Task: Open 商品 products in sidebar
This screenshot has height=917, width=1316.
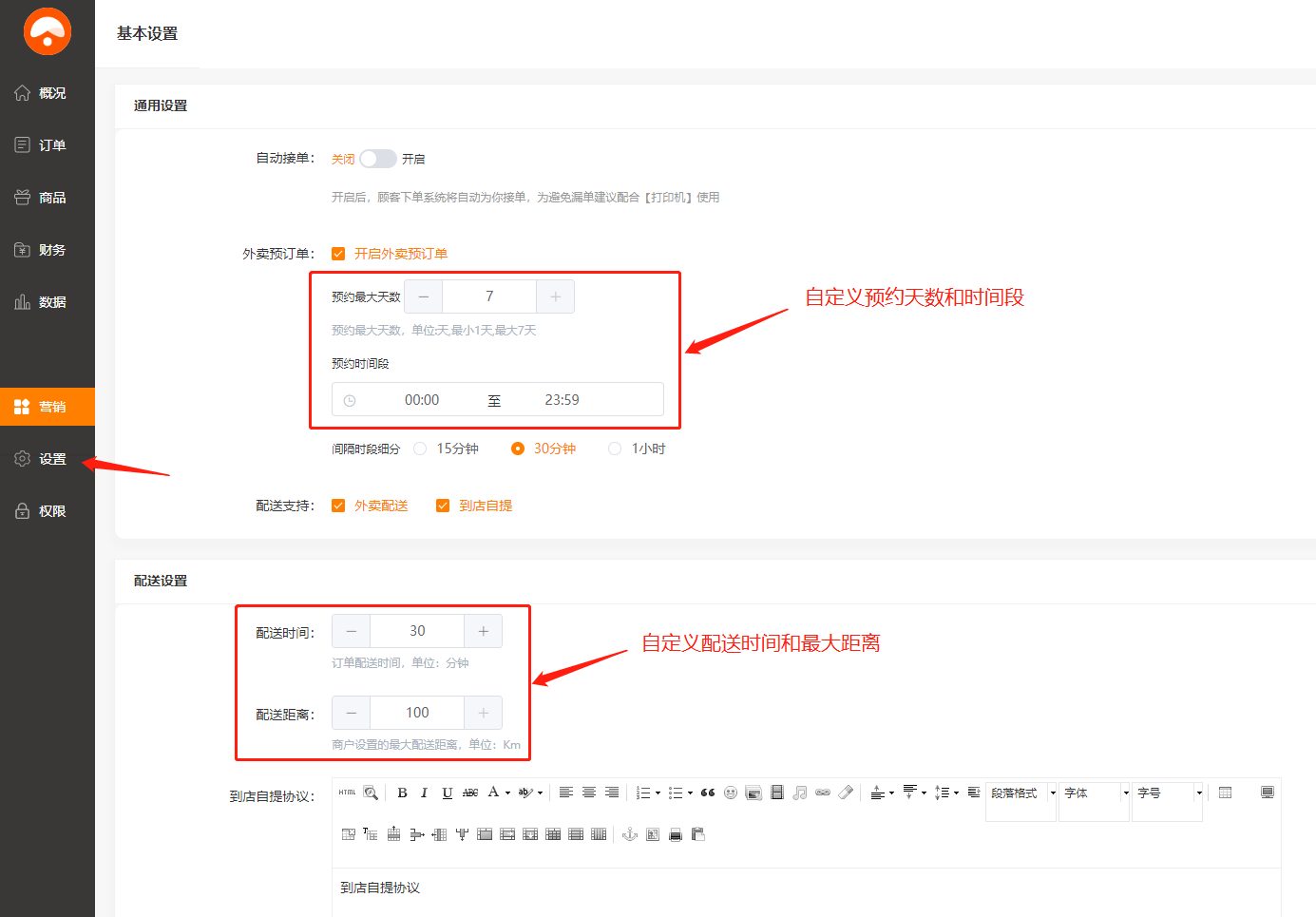Action: [x=48, y=198]
